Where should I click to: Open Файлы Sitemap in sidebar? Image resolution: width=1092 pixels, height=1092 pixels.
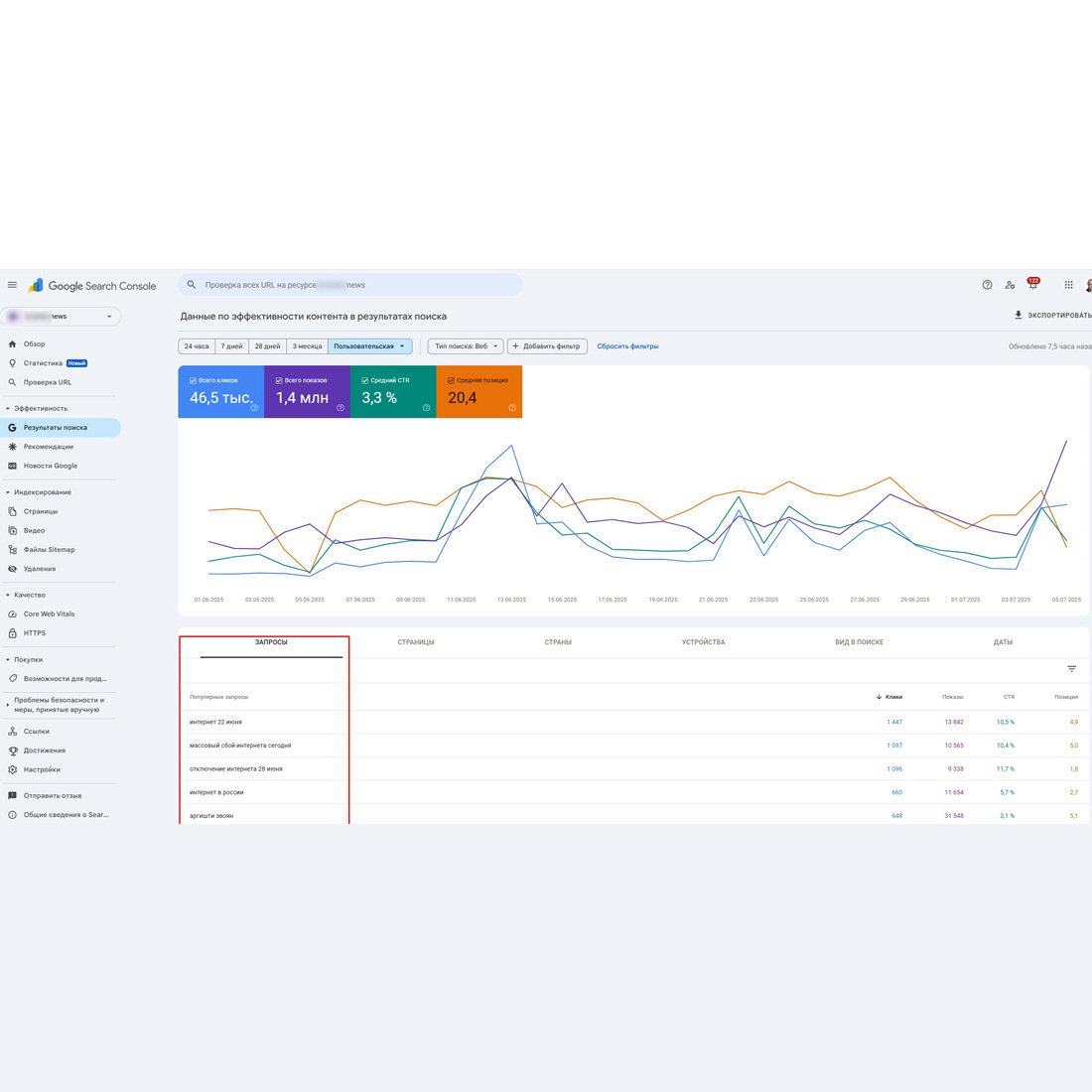(x=49, y=549)
